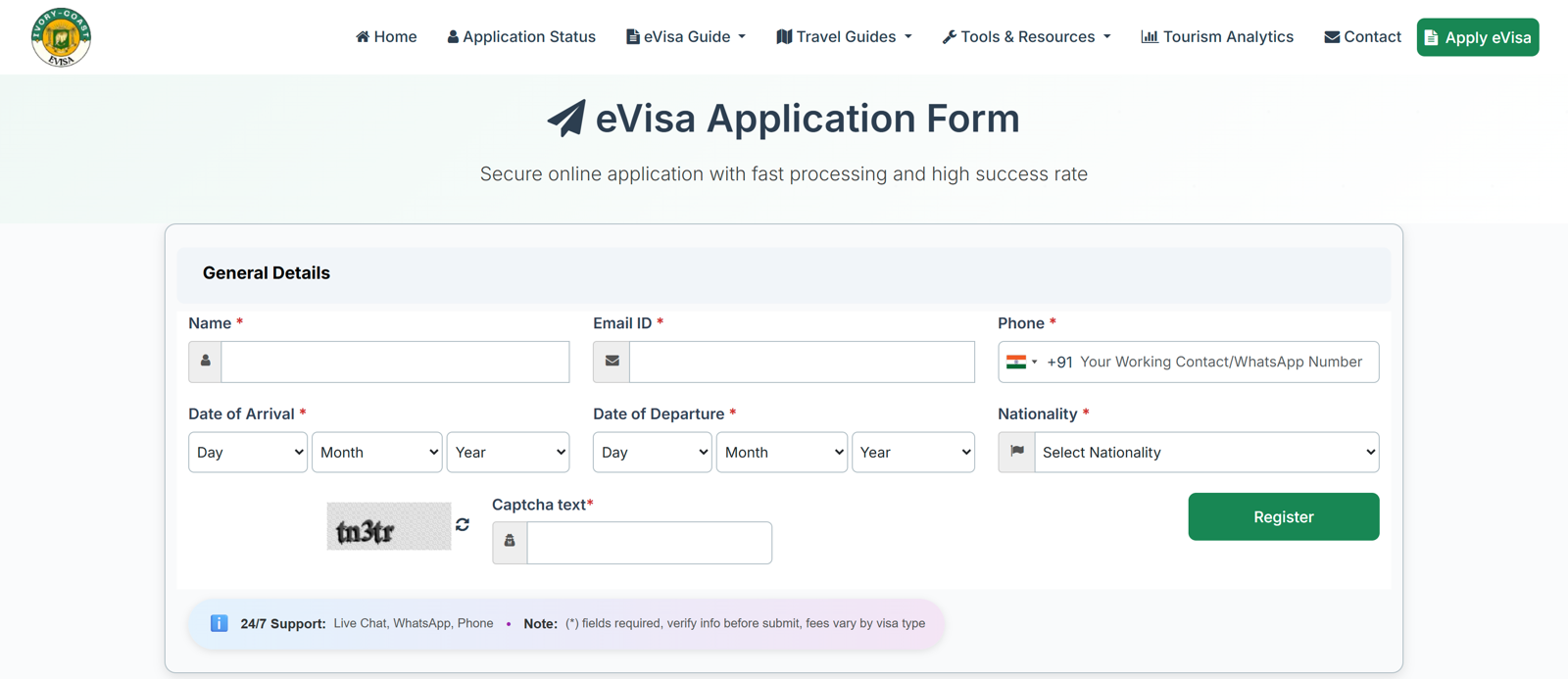The image size is (1568, 679).
Task: Expand the Select Nationality dropdown
Action: coord(1206,452)
